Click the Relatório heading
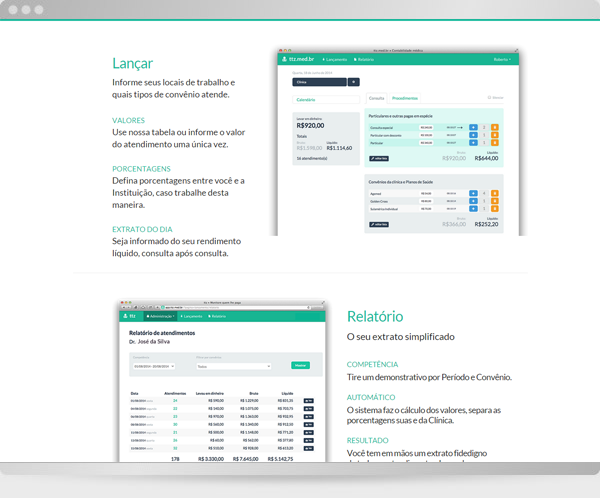The height and width of the screenshot is (498, 600). tap(375, 317)
